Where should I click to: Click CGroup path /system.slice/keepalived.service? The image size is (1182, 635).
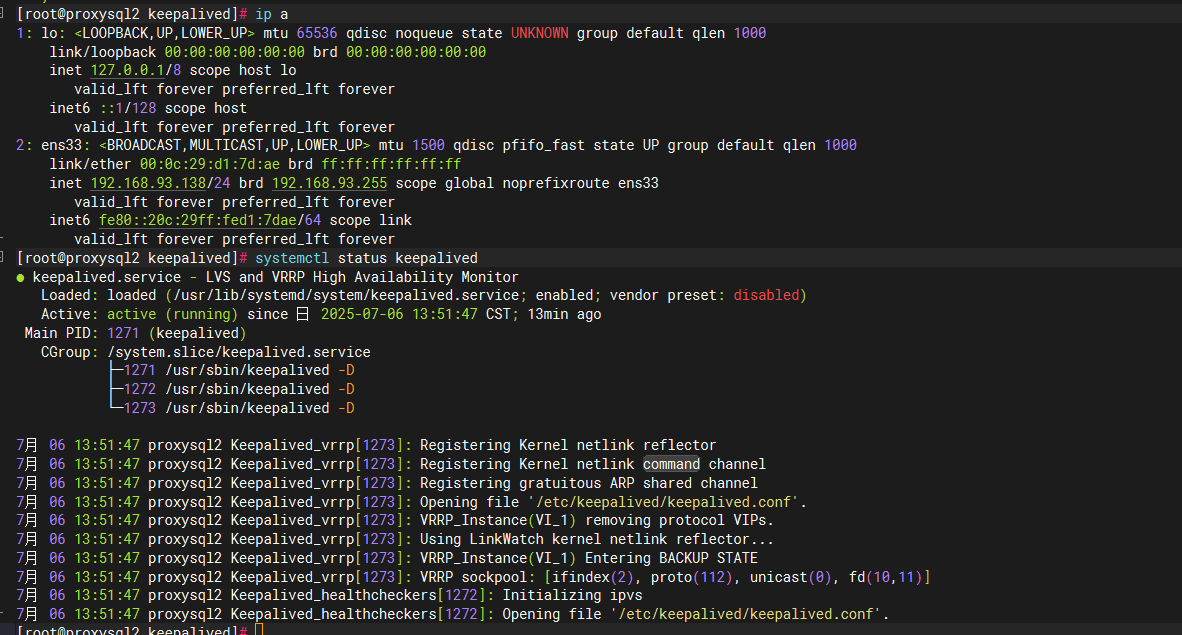point(239,351)
